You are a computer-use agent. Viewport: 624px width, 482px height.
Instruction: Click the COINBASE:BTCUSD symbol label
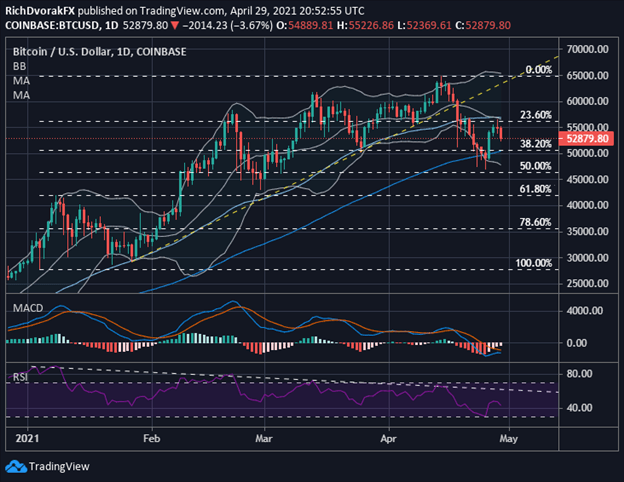point(52,25)
